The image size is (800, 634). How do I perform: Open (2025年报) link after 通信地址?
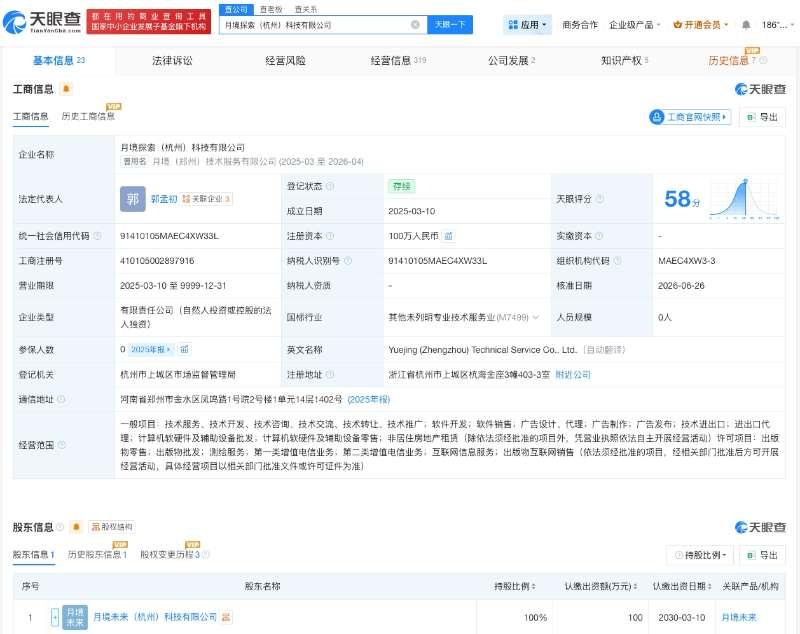(x=368, y=399)
